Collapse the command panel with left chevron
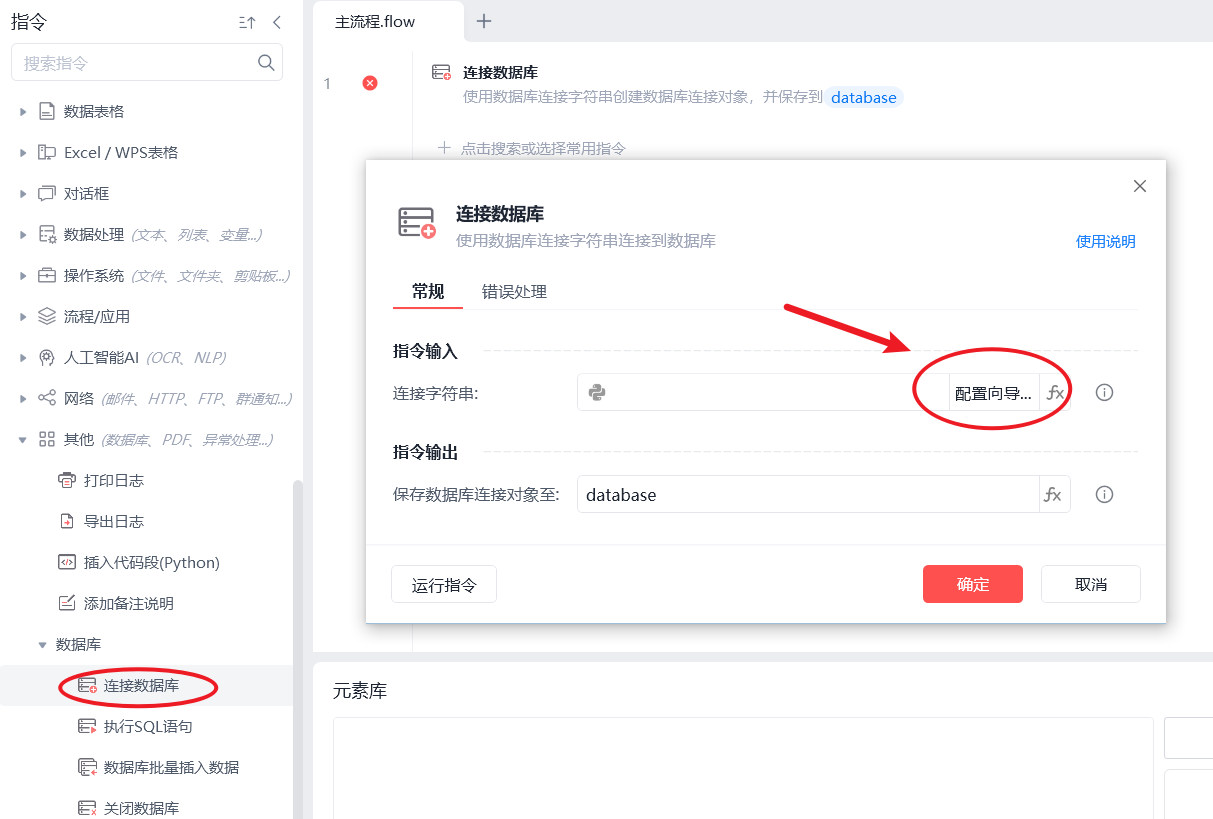1213x819 pixels. tap(277, 22)
